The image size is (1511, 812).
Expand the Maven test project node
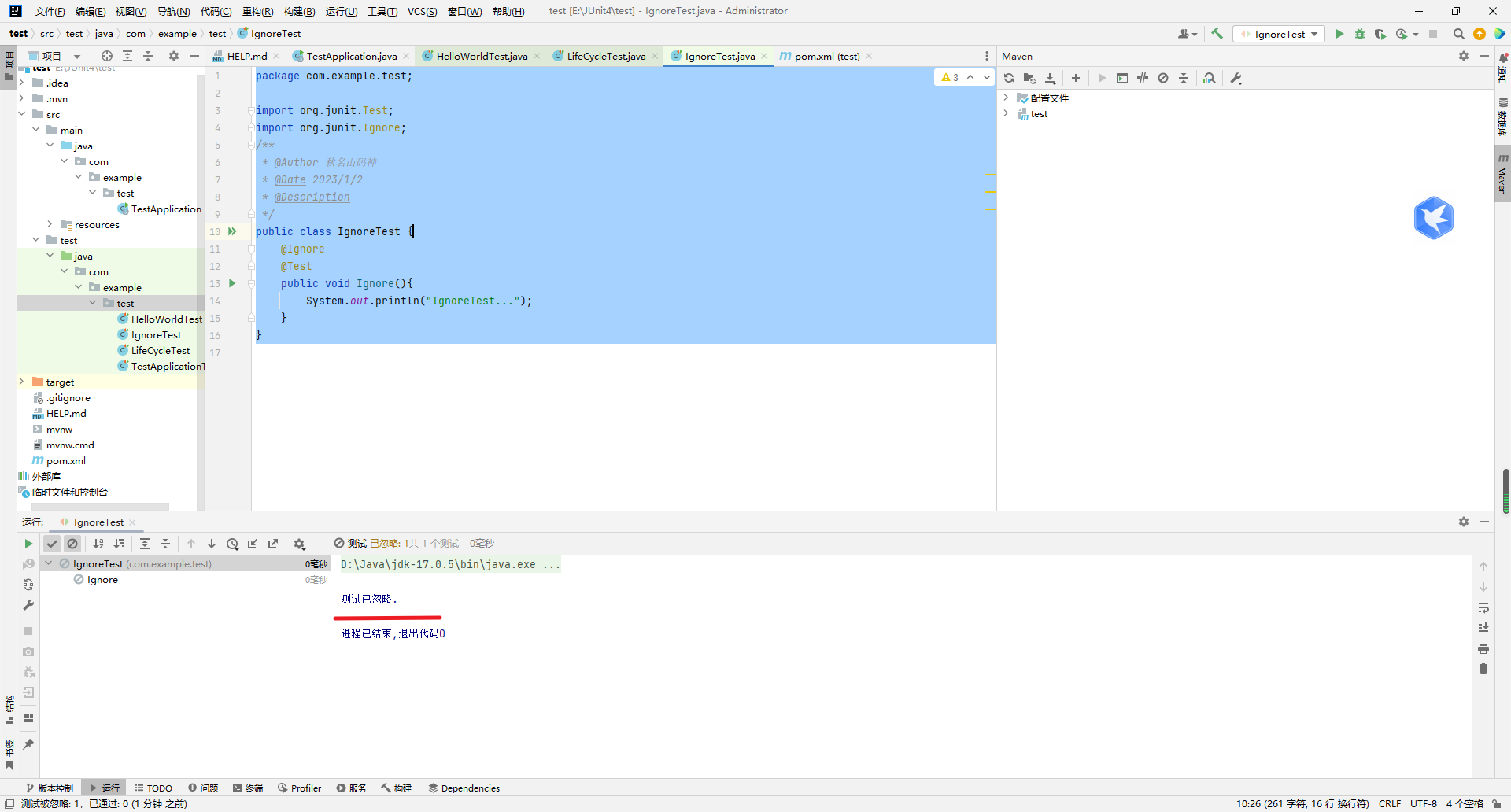point(1006,113)
